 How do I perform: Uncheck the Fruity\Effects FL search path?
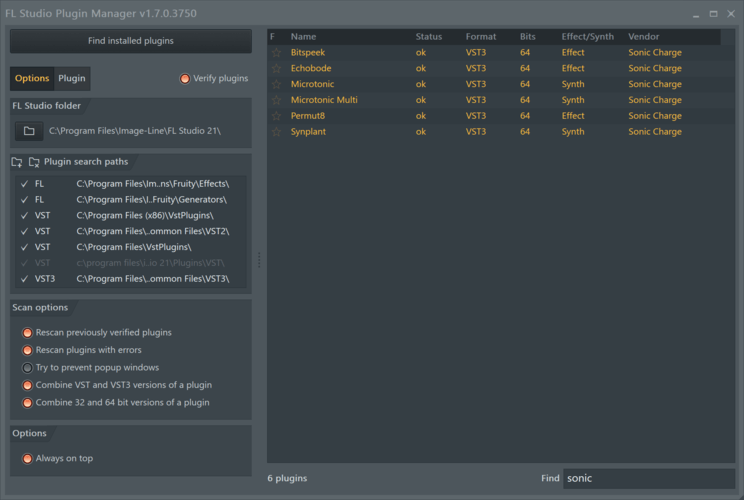click(x=24, y=184)
